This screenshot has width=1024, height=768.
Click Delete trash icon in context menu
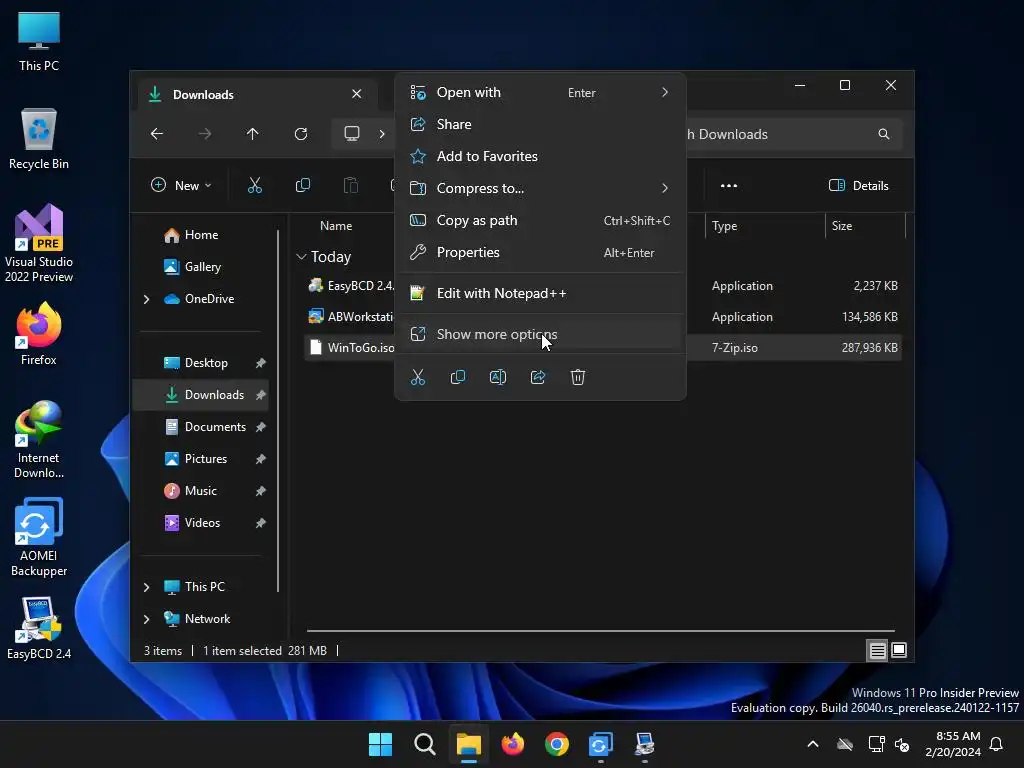578,377
